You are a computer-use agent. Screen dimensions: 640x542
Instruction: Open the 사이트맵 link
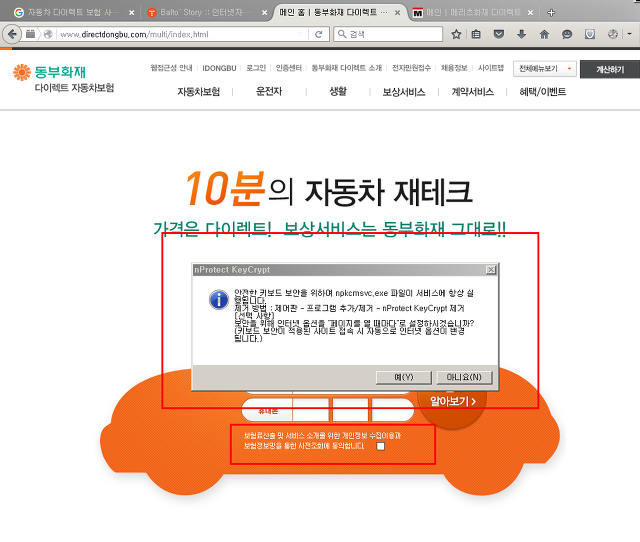point(491,68)
